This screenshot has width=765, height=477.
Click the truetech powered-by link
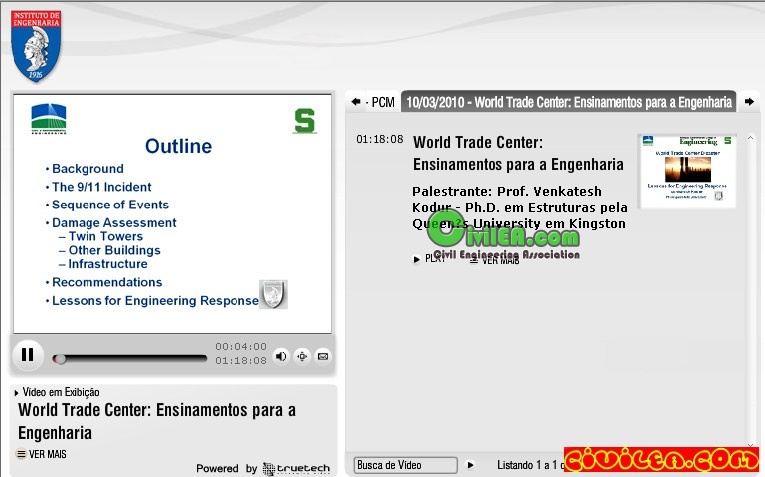click(296, 469)
